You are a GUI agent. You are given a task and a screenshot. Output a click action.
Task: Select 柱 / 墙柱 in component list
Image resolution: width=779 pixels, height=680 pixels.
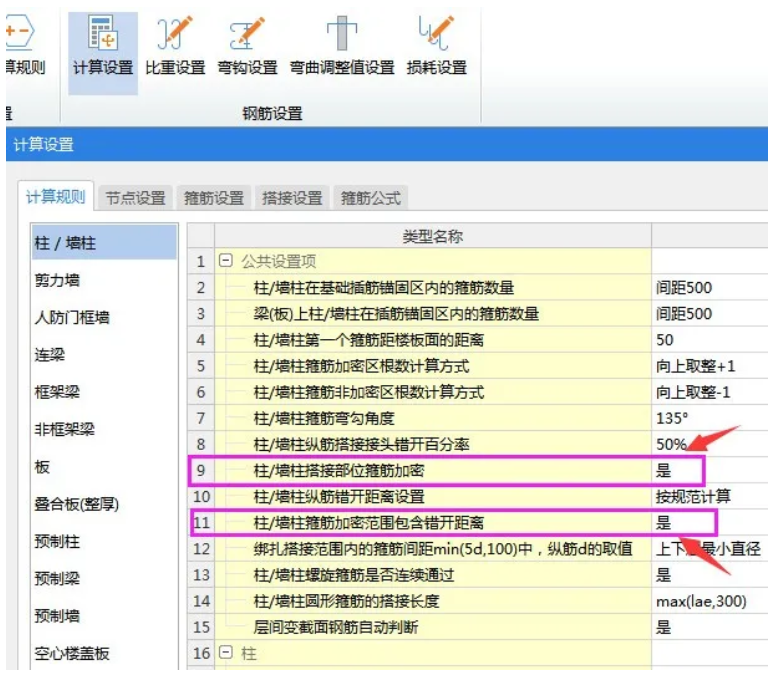coord(104,242)
